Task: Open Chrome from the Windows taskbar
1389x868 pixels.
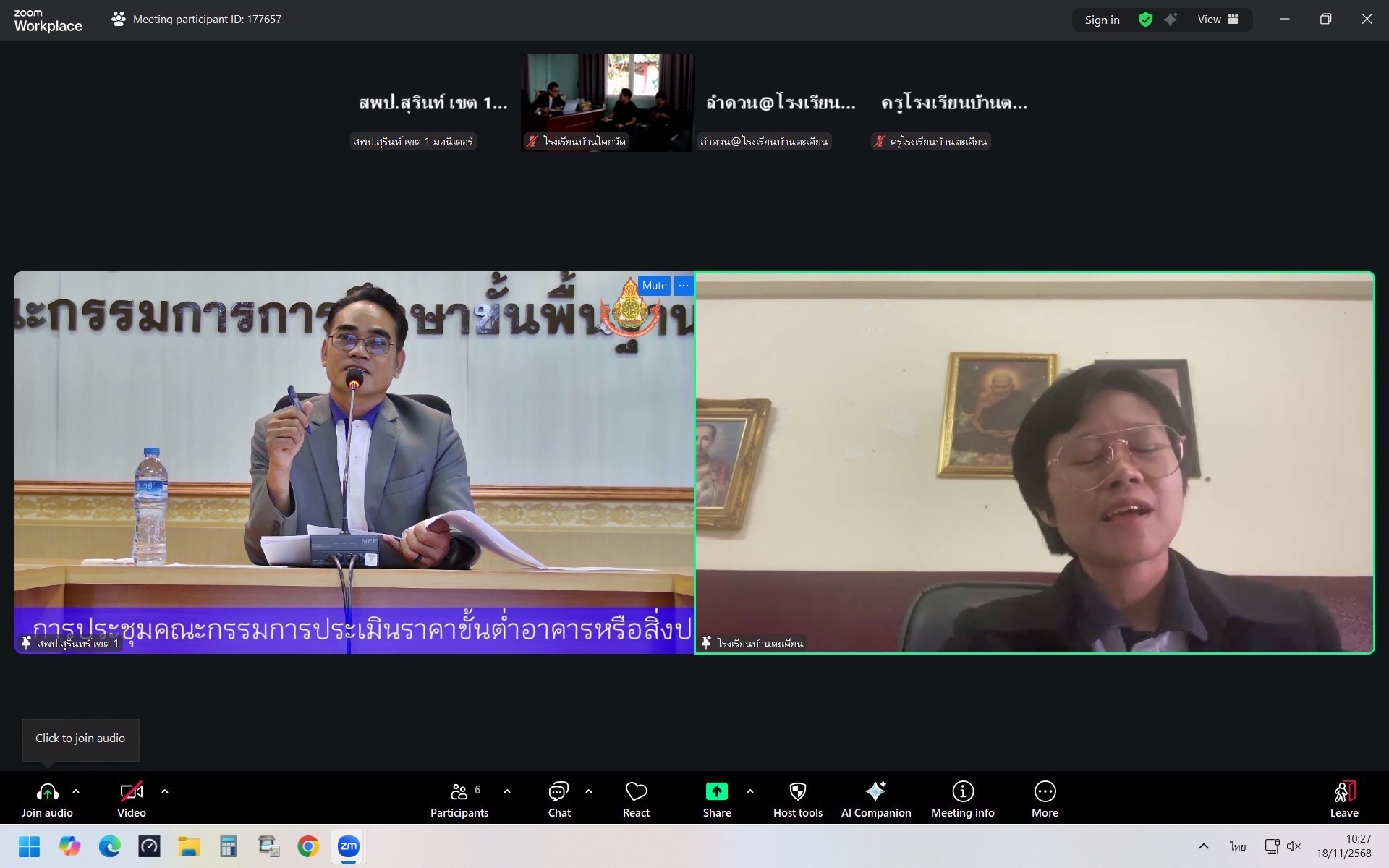Action: click(308, 846)
